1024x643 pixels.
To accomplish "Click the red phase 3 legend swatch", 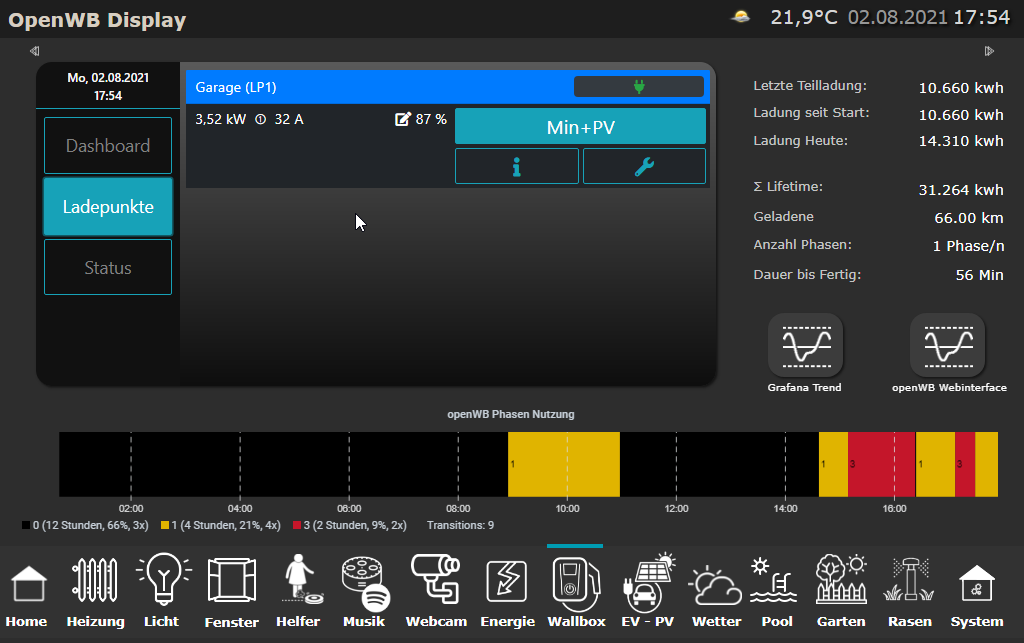I will pyautogui.click(x=296, y=525).
